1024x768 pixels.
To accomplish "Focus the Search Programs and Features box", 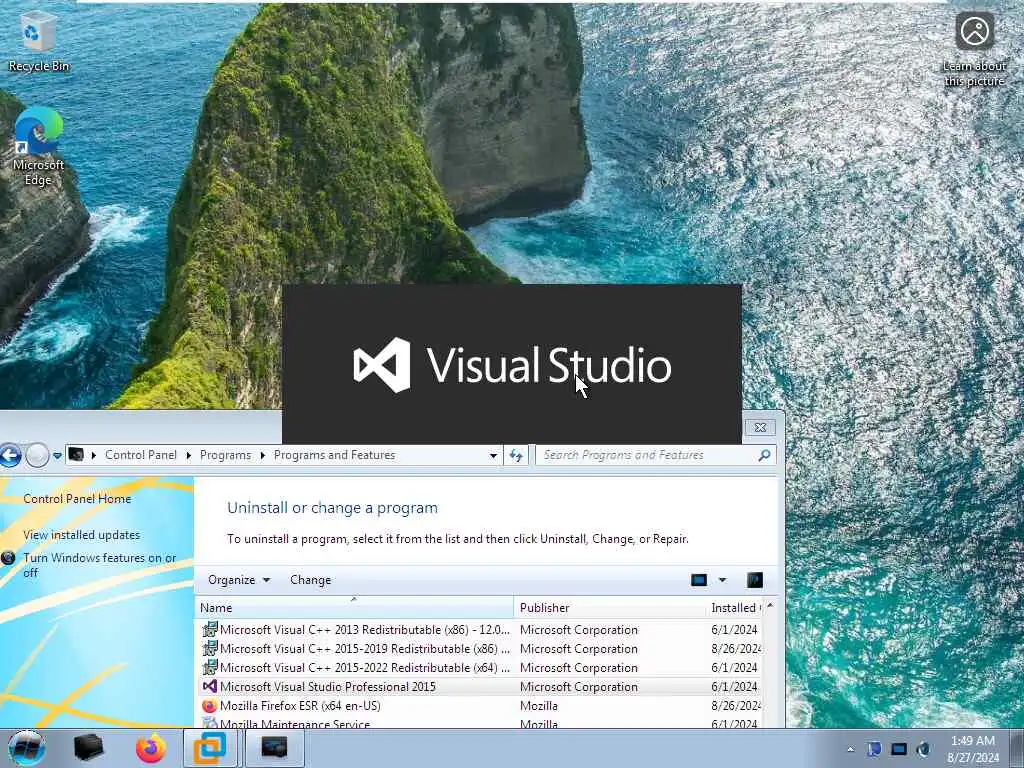I will click(647, 455).
